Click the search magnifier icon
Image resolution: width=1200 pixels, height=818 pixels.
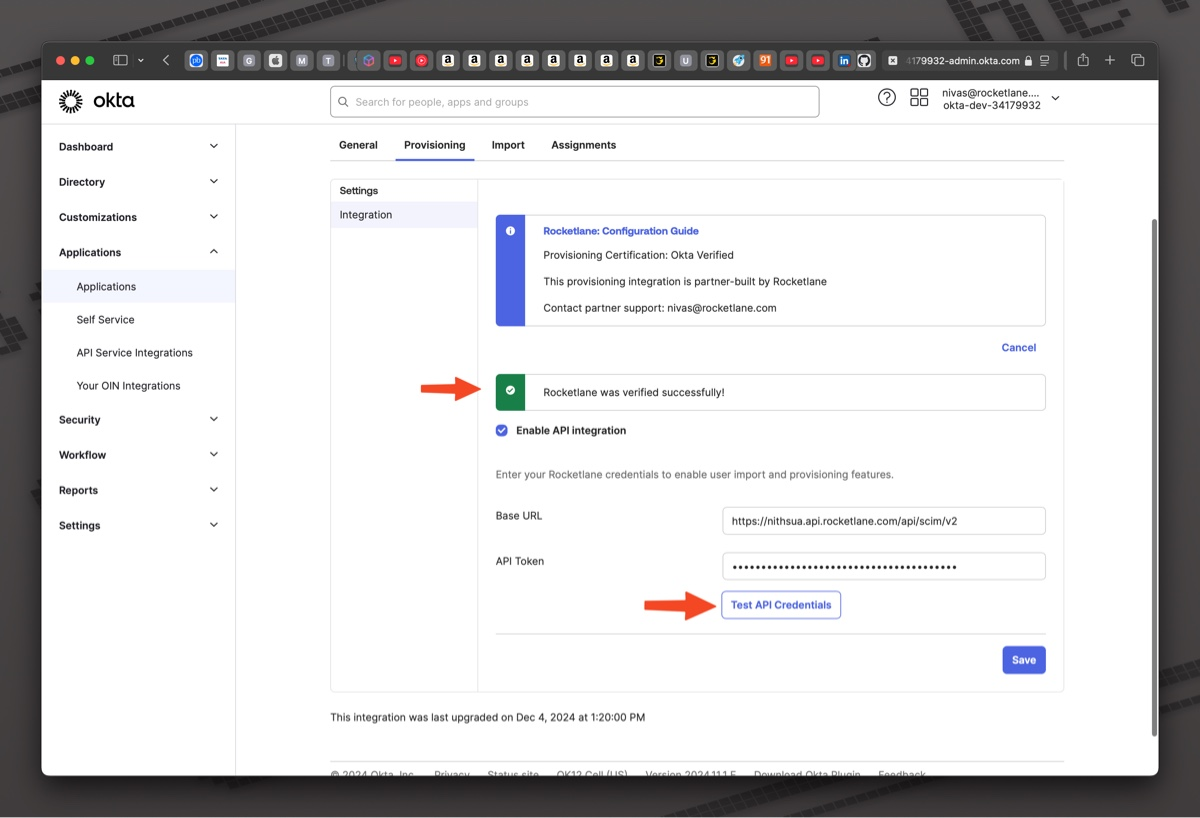click(x=344, y=102)
